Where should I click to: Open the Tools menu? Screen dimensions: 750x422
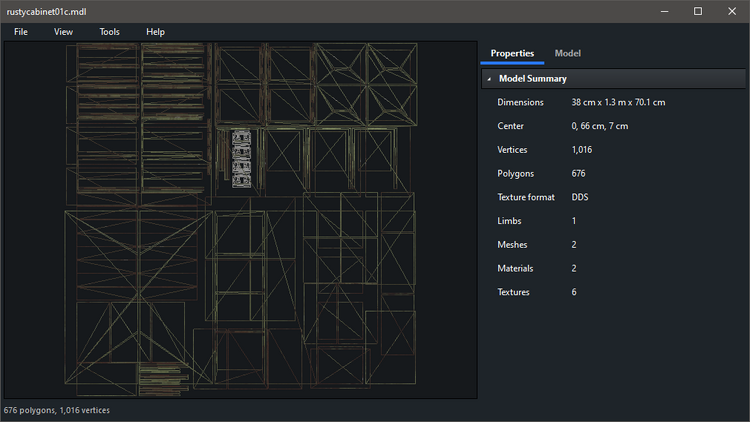109,32
